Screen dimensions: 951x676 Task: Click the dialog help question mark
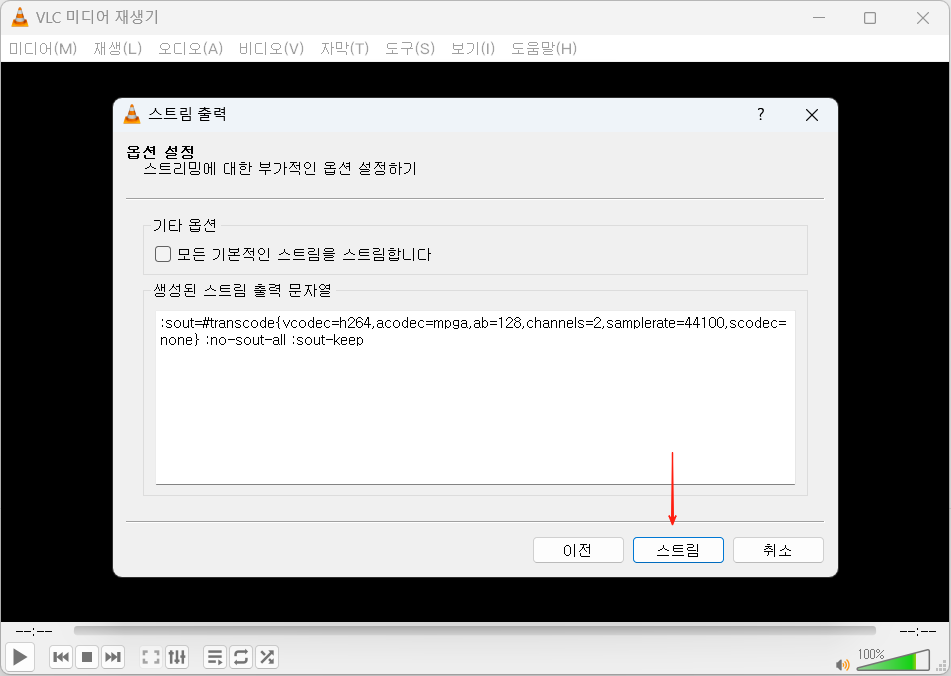[760, 115]
